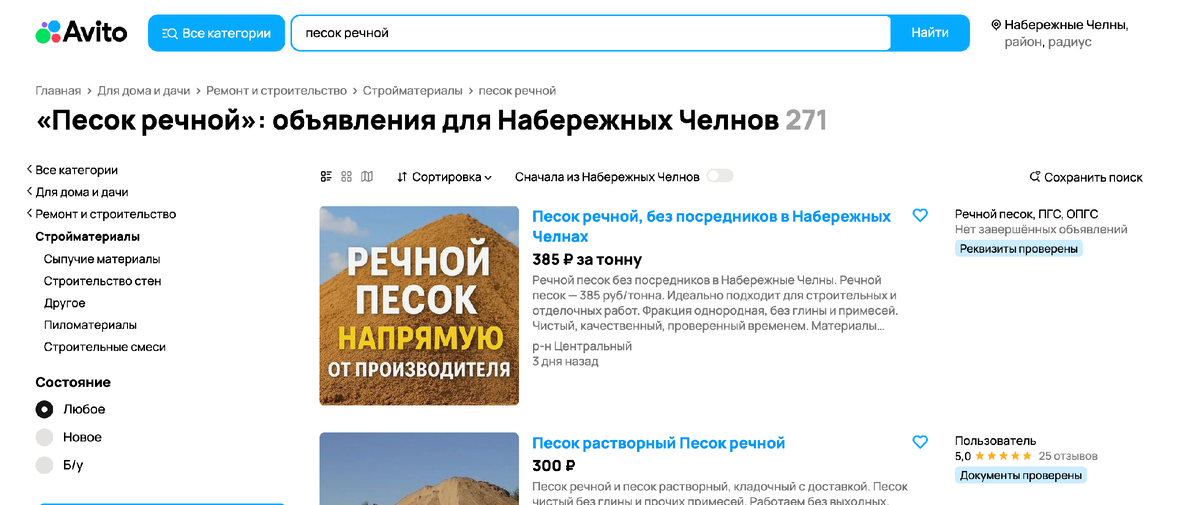
Task: Select 'Другое' subcategory
Action: pyautogui.click(x=65, y=303)
